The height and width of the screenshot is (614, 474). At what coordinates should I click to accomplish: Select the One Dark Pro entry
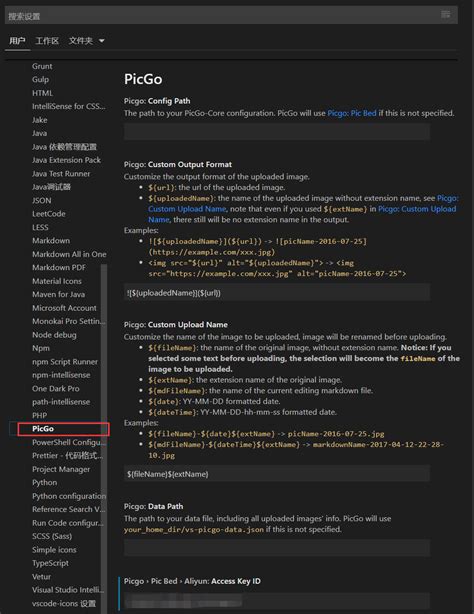click(x=56, y=388)
